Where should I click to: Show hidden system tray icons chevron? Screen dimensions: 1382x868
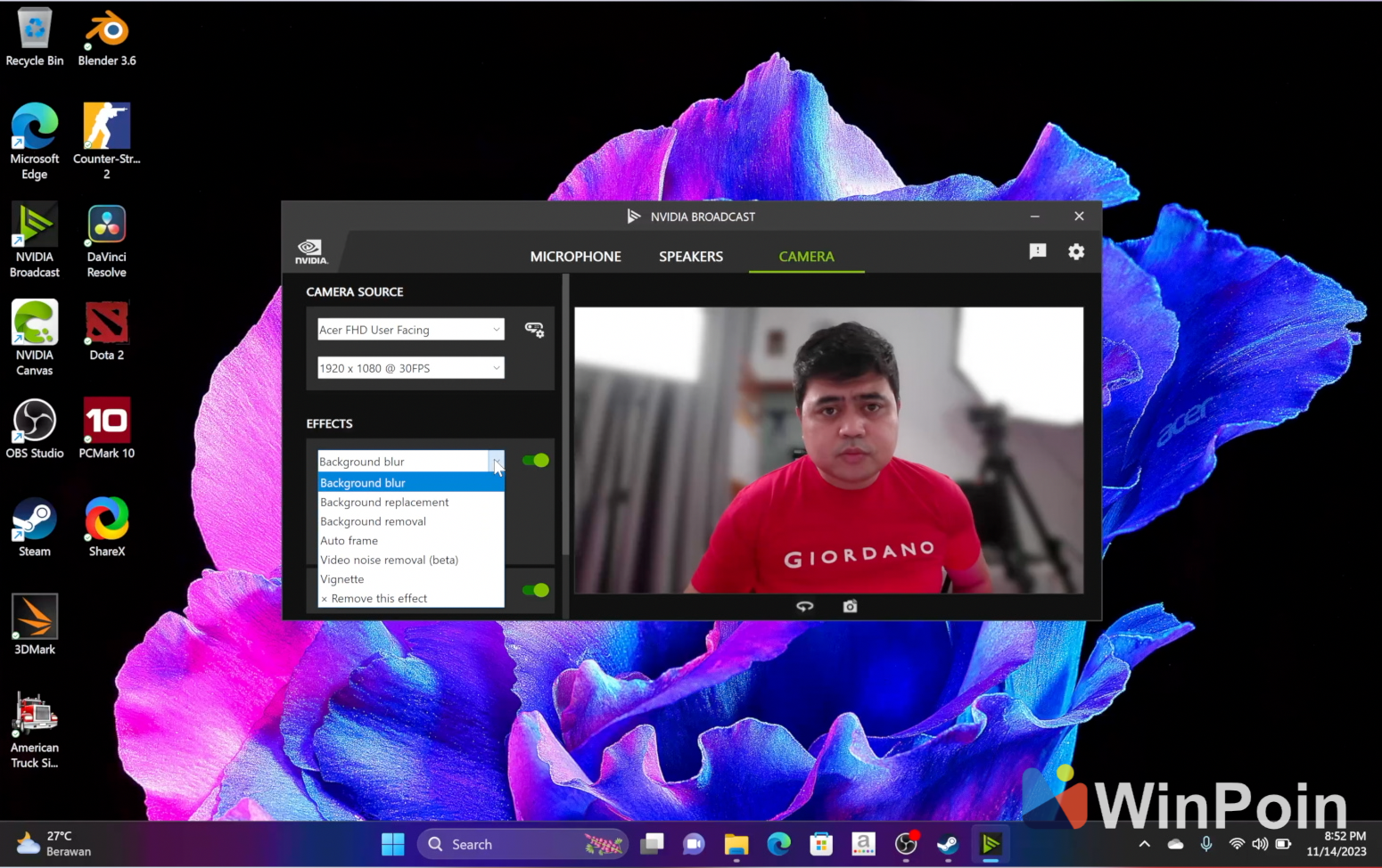point(1145,844)
